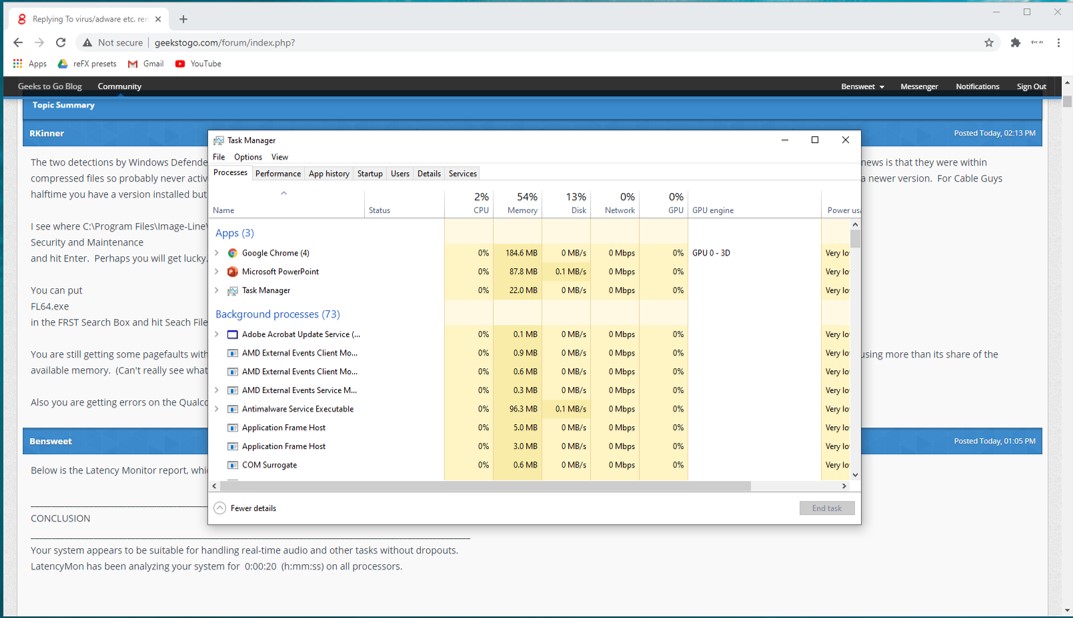
Task: Click the Fewer details arrow icon
Action: (220, 508)
